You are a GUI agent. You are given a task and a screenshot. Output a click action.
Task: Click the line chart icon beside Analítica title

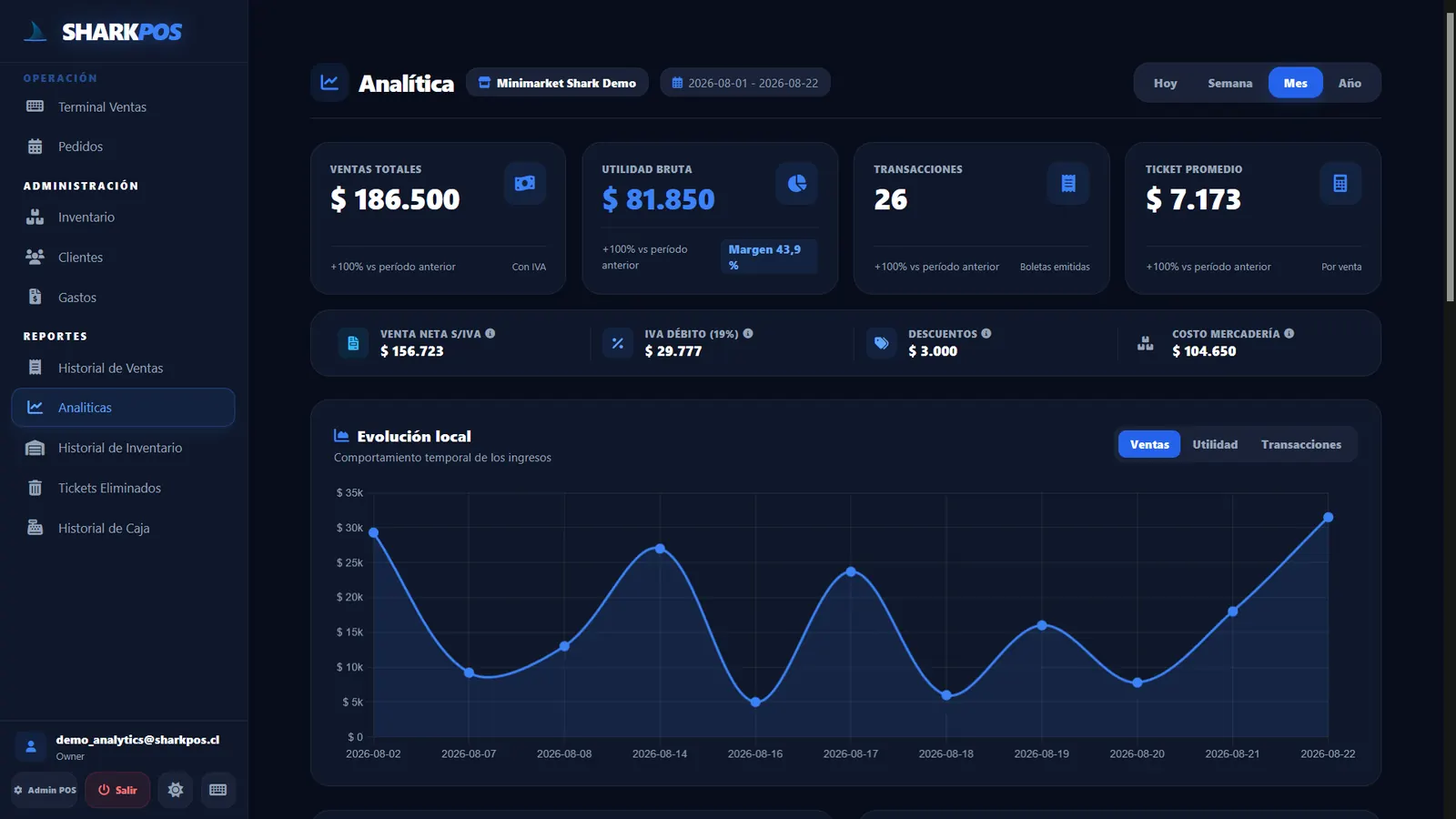click(329, 83)
